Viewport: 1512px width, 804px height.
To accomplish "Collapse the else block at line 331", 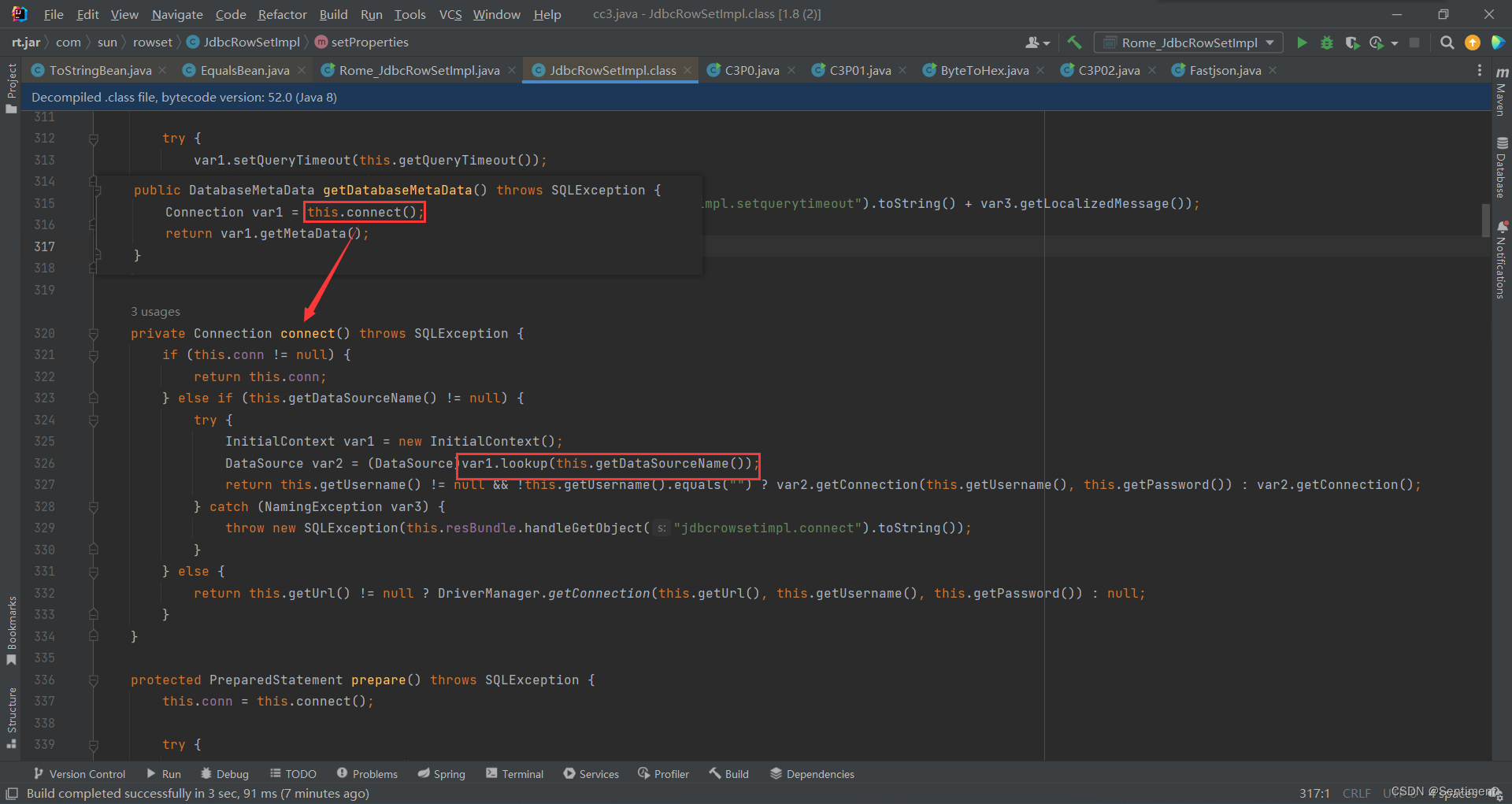I will (x=94, y=572).
